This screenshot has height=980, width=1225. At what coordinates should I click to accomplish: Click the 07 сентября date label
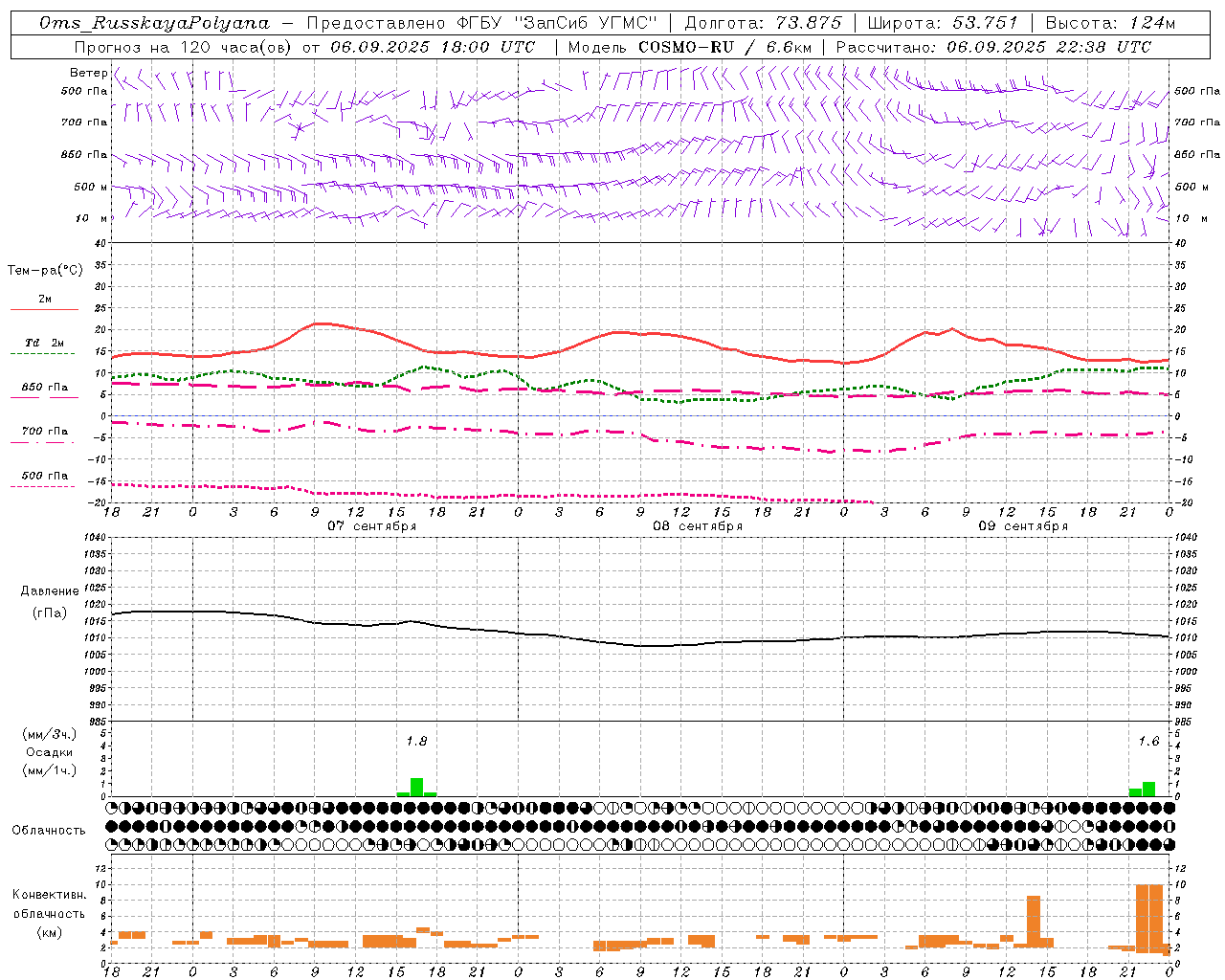[x=372, y=526]
